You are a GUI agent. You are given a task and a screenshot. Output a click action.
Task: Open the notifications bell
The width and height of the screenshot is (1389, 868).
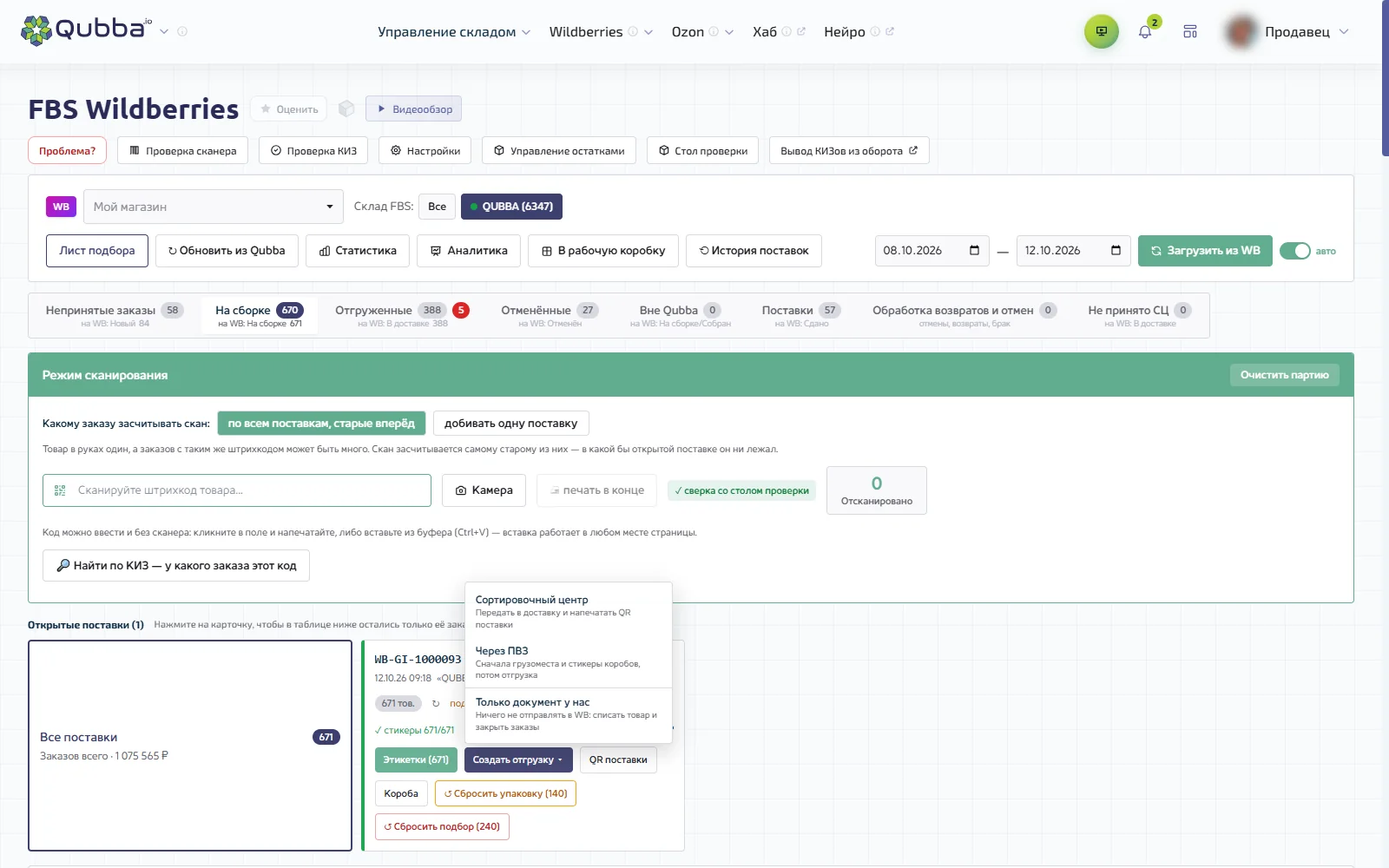point(1145,32)
